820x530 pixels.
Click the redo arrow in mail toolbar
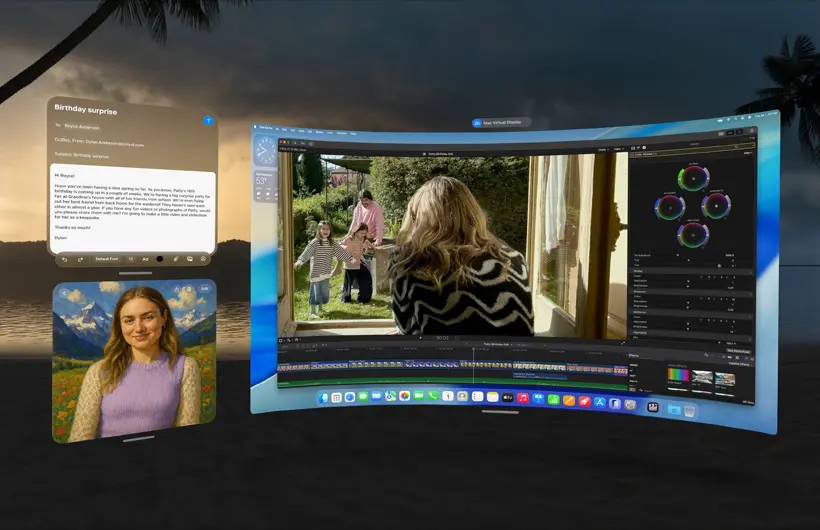click(78, 258)
